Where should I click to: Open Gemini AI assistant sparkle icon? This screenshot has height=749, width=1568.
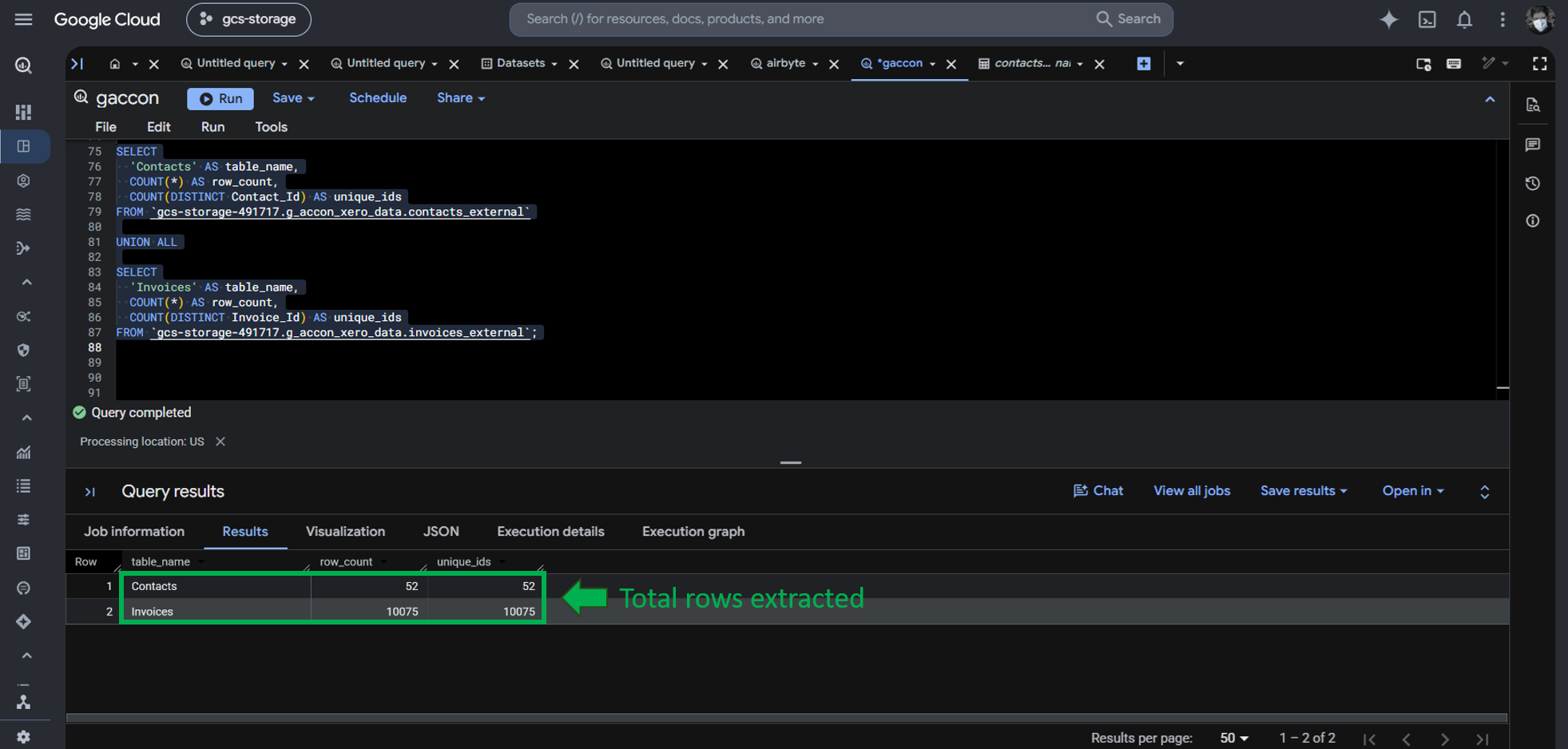(1389, 19)
